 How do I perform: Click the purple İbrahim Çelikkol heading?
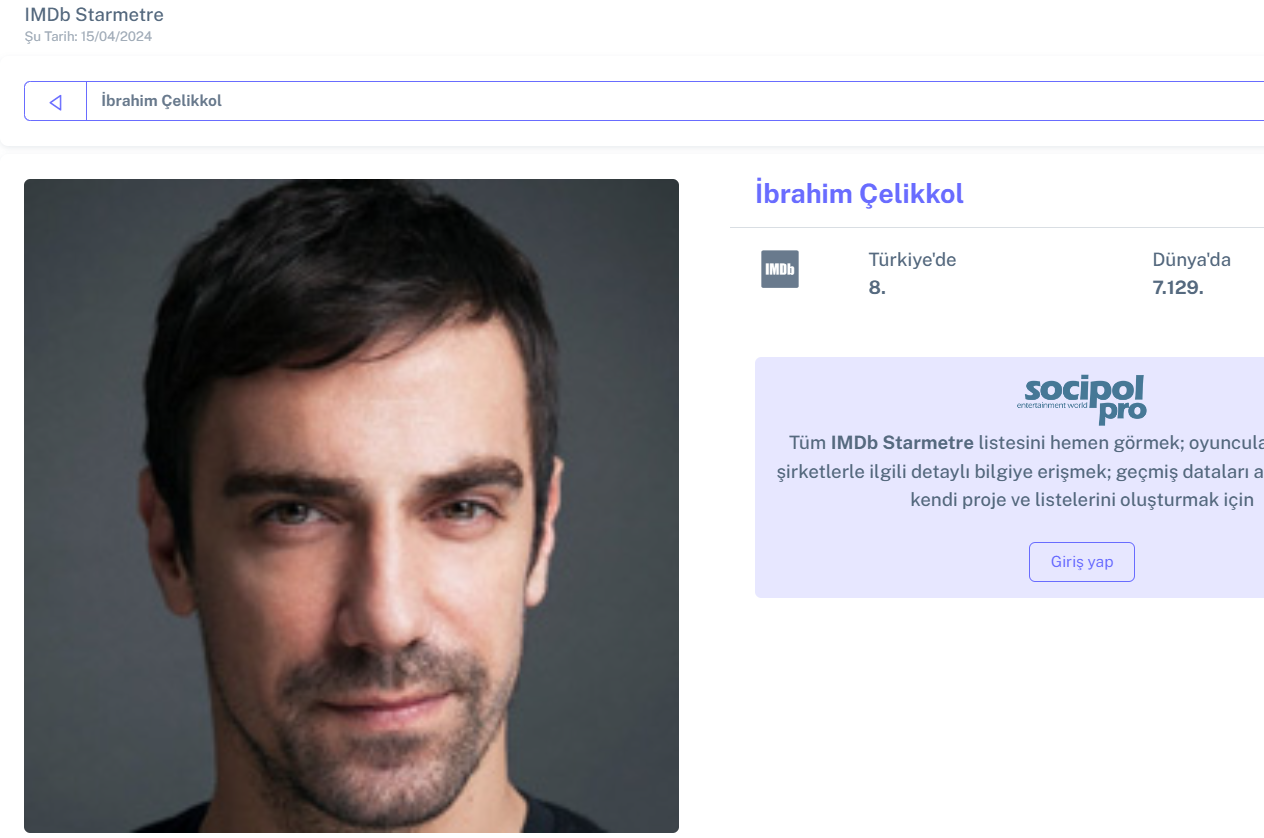(x=859, y=193)
